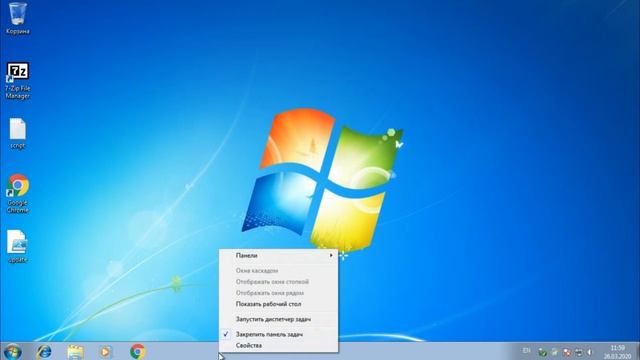This screenshot has height=360, width=640.
Task: Launch Internet Explorer from the taskbar
Action: (44, 351)
